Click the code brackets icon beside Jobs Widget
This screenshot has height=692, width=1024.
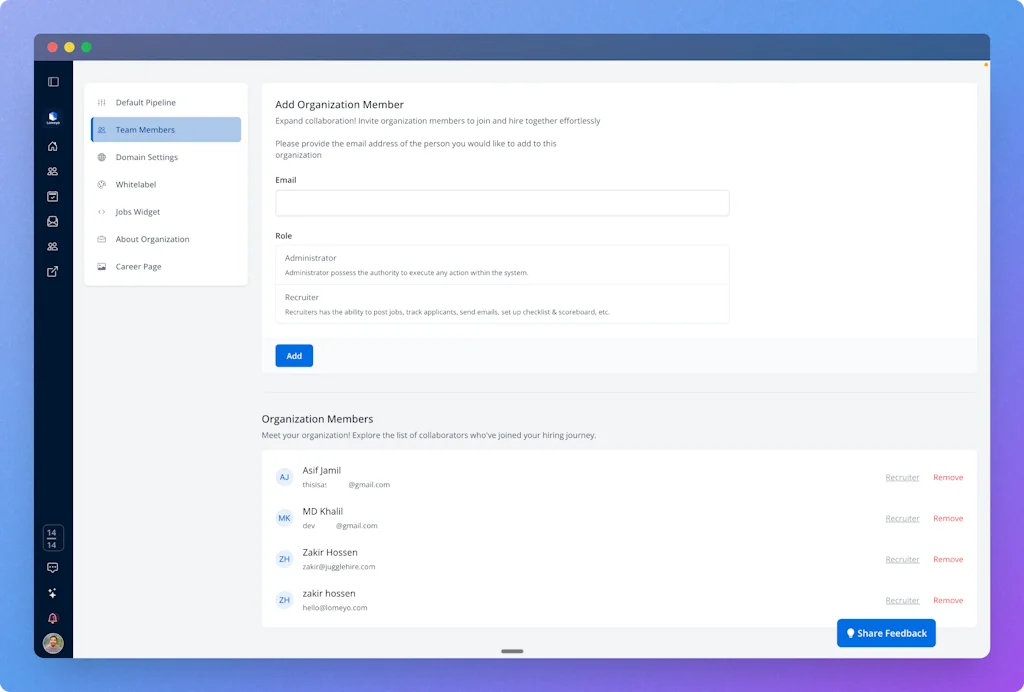tap(101, 212)
